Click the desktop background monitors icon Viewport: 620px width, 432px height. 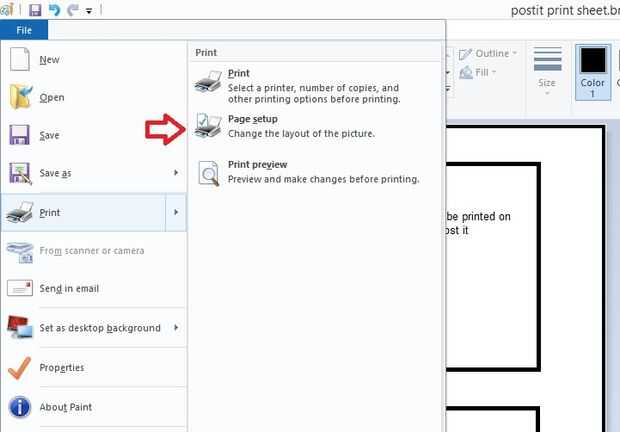pyautogui.click(x=20, y=327)
